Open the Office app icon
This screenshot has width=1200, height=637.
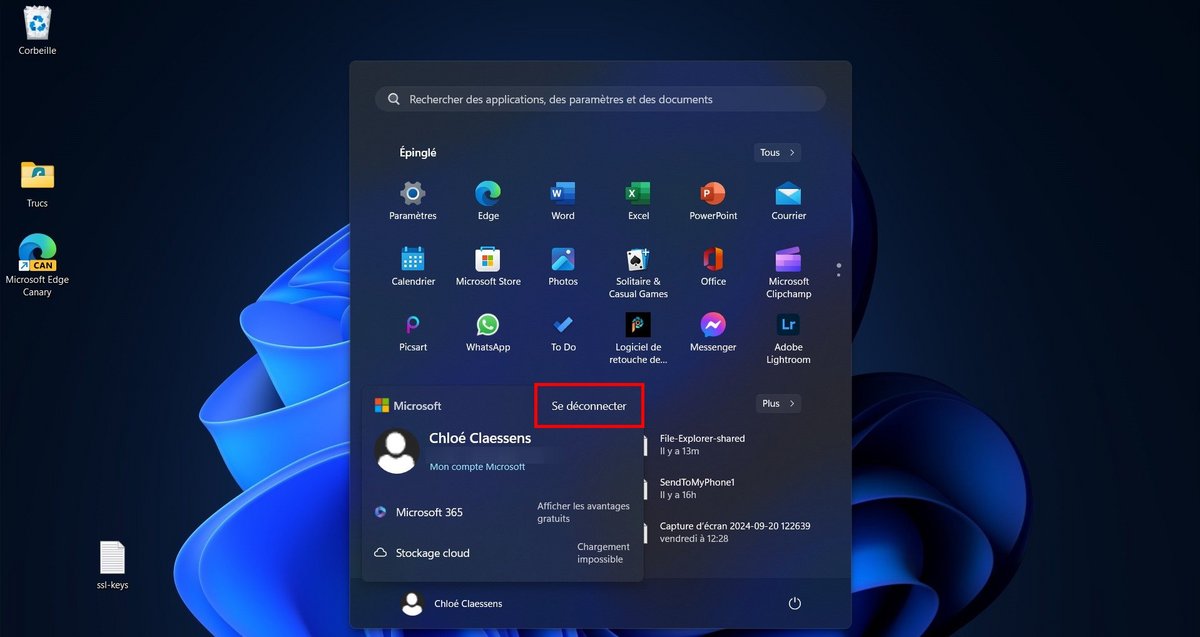[713, 267]
